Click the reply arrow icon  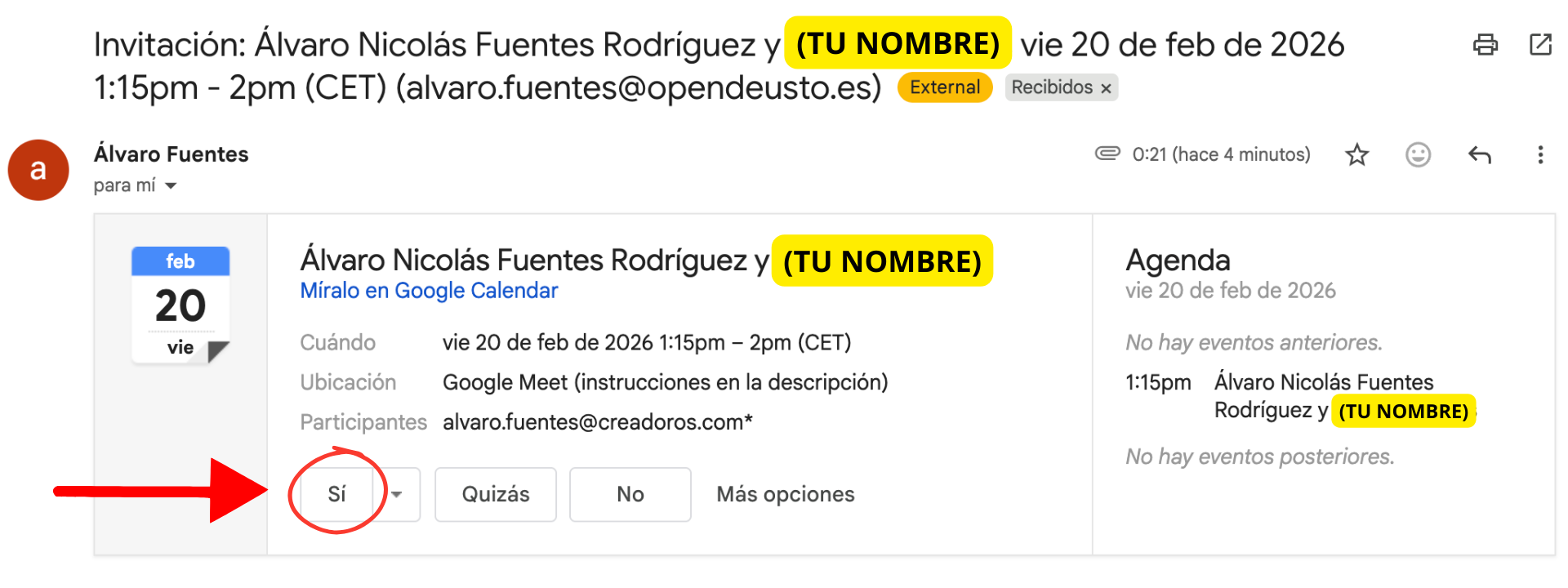[1480, 154]
